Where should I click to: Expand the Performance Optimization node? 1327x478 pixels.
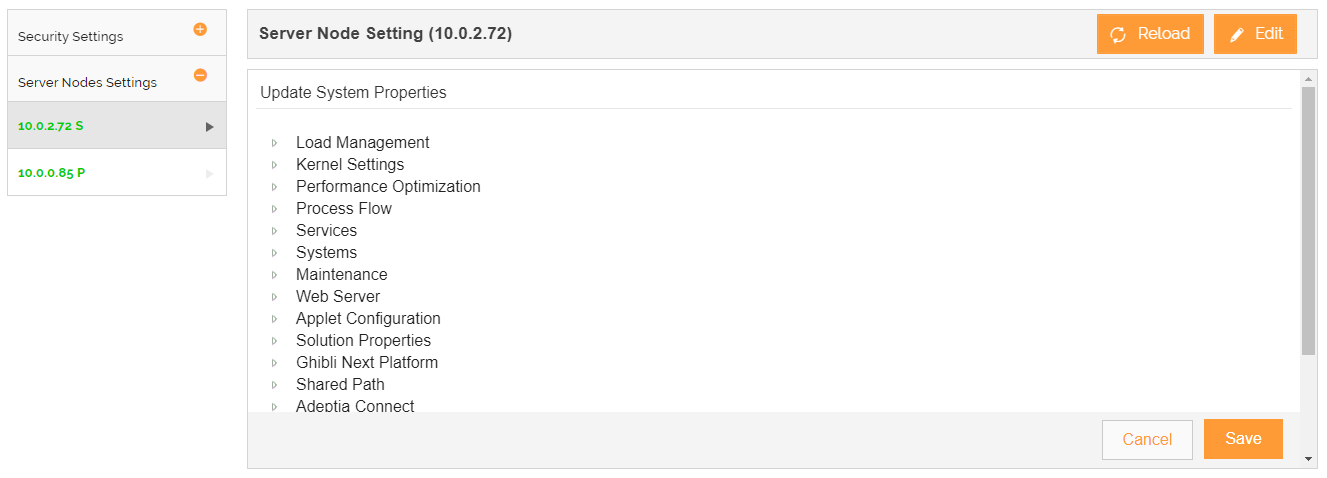tap(274, 187)
